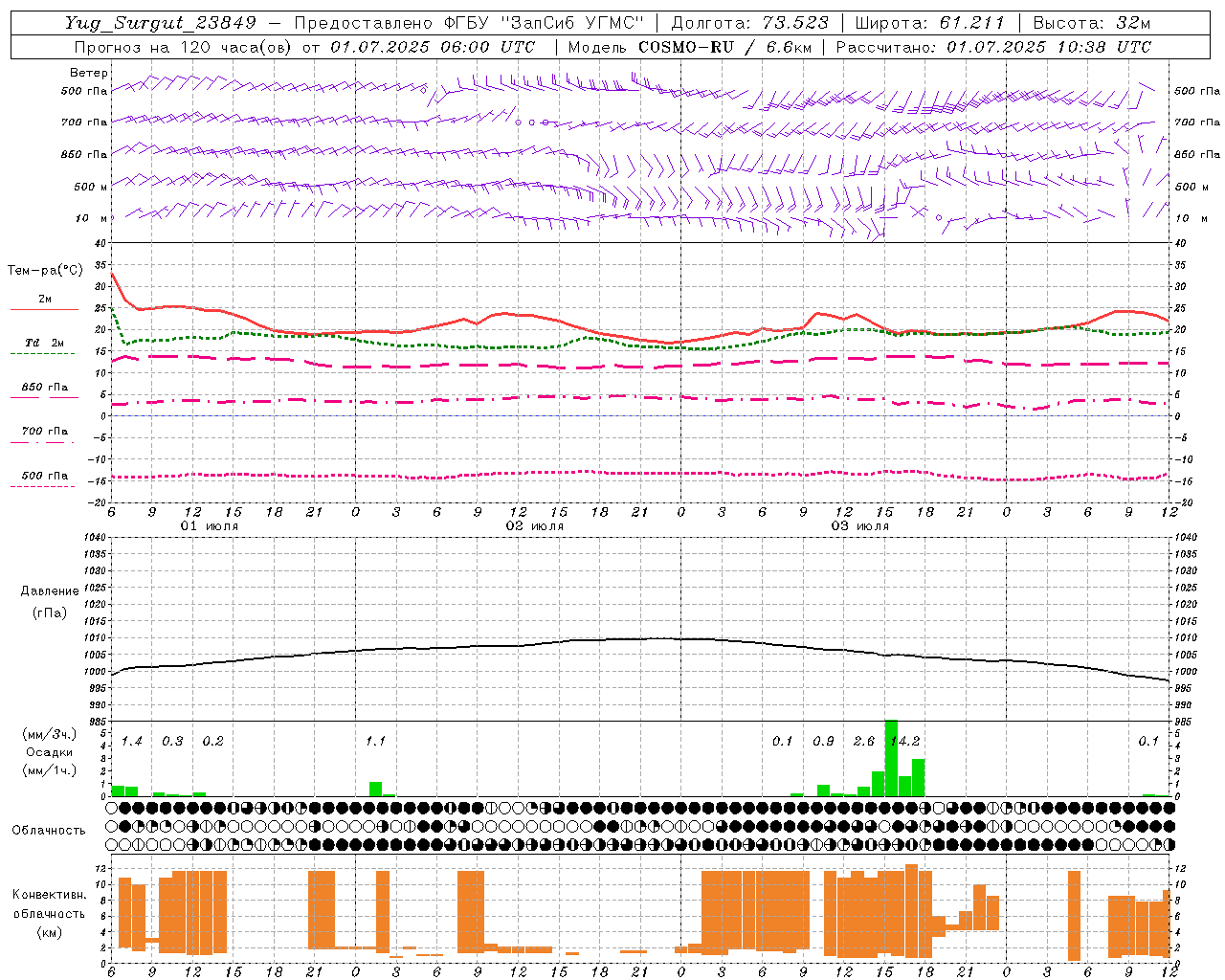Viewport: 1225px width, 980px height.
Task: Click the 500 м wind level label on left
Action: click(x=91, y=187)
